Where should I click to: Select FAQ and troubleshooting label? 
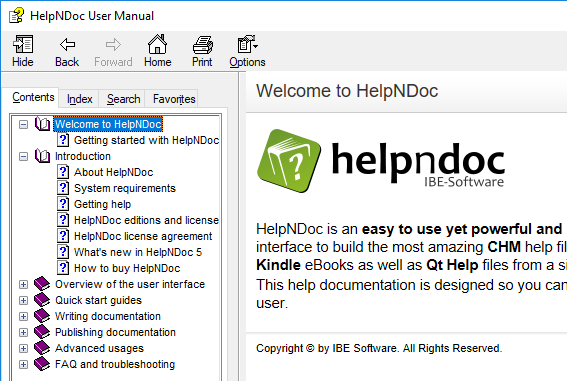[115, 364]
